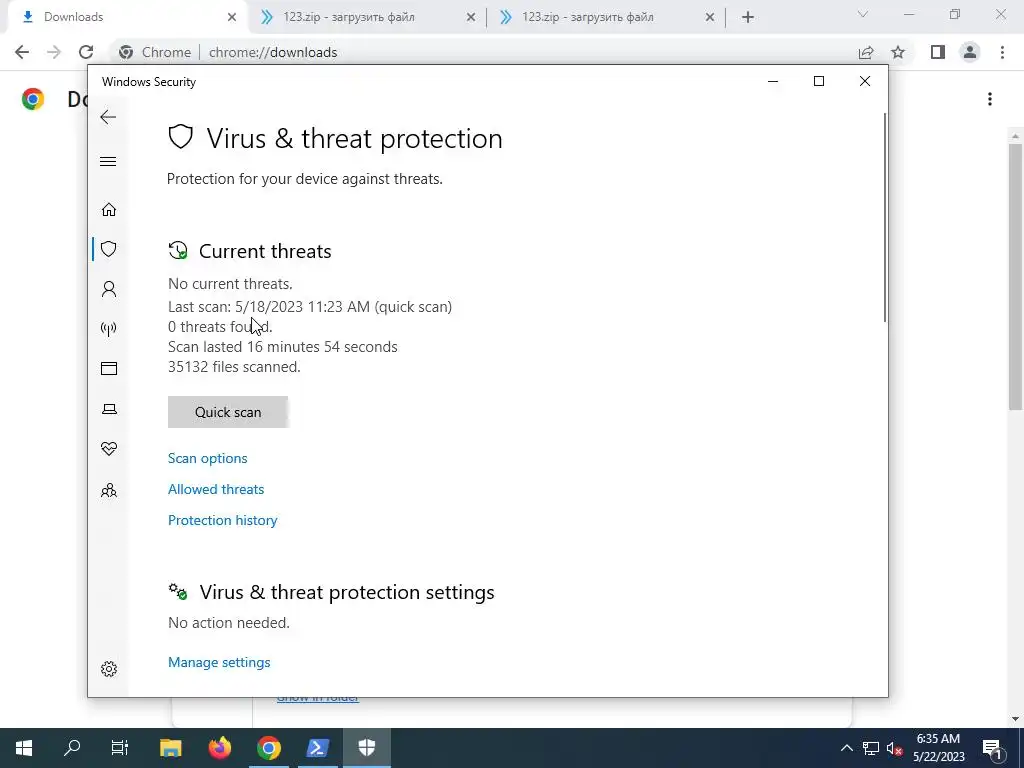Viewport: 1024px width, 768px height.
Task: Open network icon in system tray
Action: click(x=871, y=748)
